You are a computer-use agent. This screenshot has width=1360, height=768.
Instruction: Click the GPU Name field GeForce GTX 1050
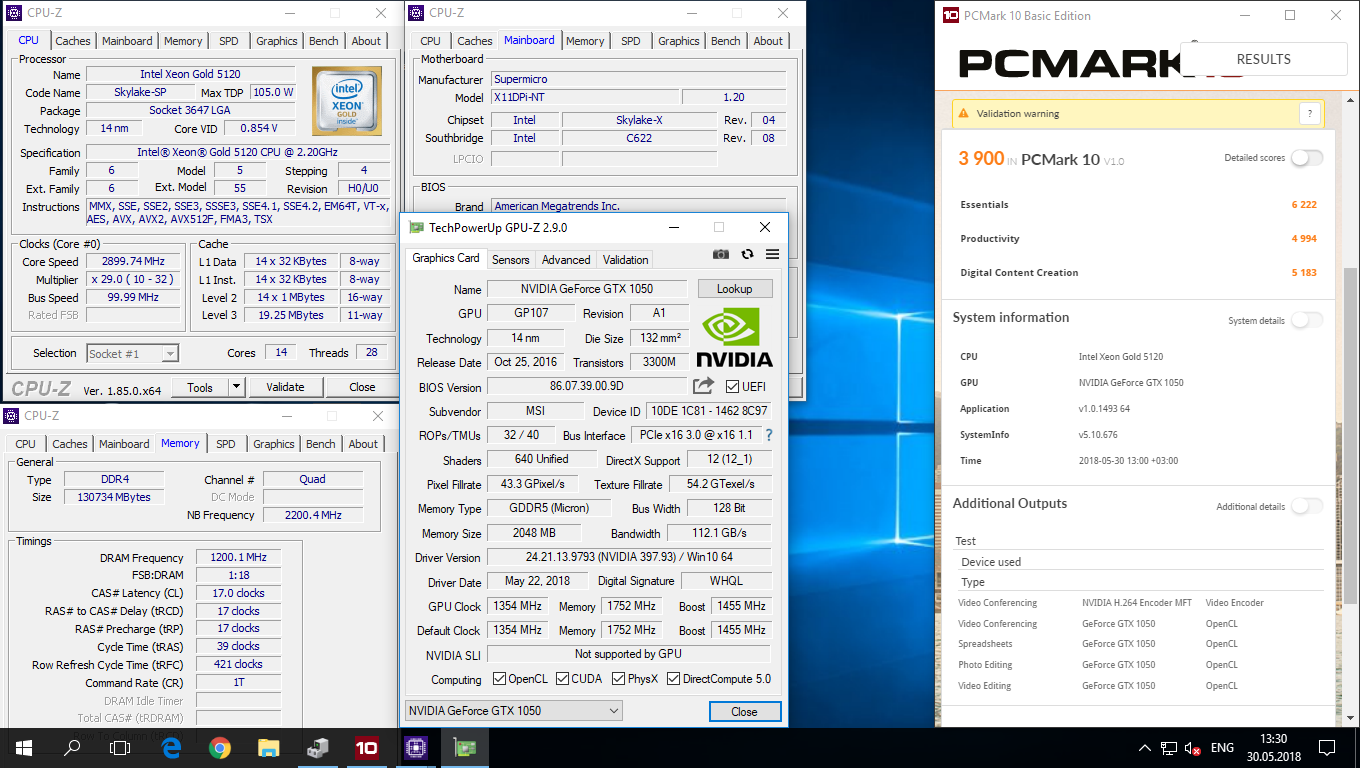[587, 289]
